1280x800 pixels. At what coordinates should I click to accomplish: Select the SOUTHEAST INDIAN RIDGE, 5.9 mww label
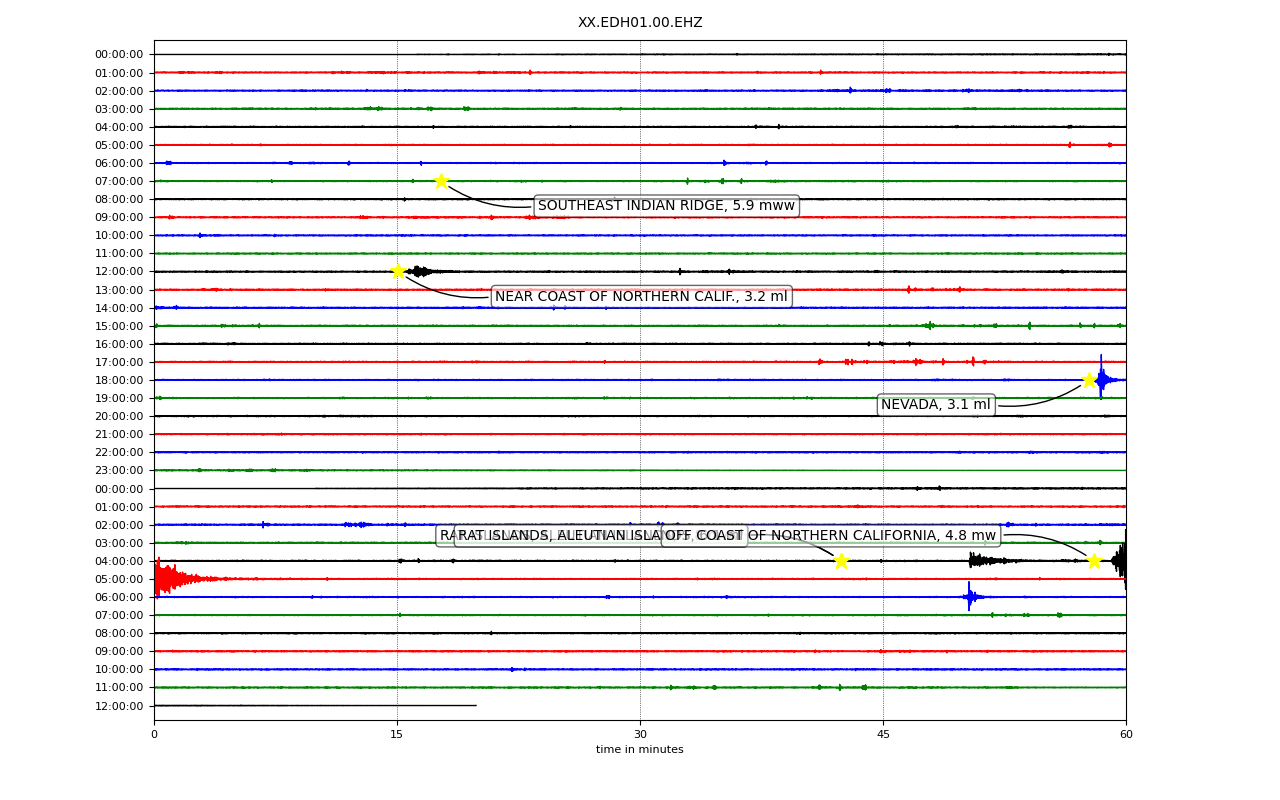click(666, 206)
